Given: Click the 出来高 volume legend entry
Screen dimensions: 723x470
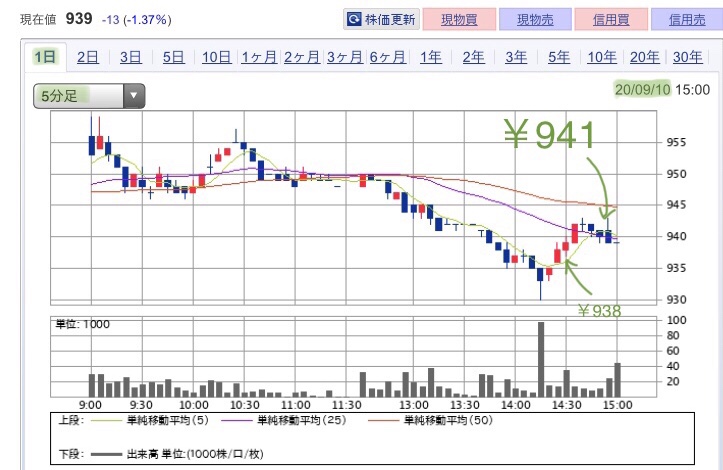Looking at the screenshot, I should click(177, 454).
